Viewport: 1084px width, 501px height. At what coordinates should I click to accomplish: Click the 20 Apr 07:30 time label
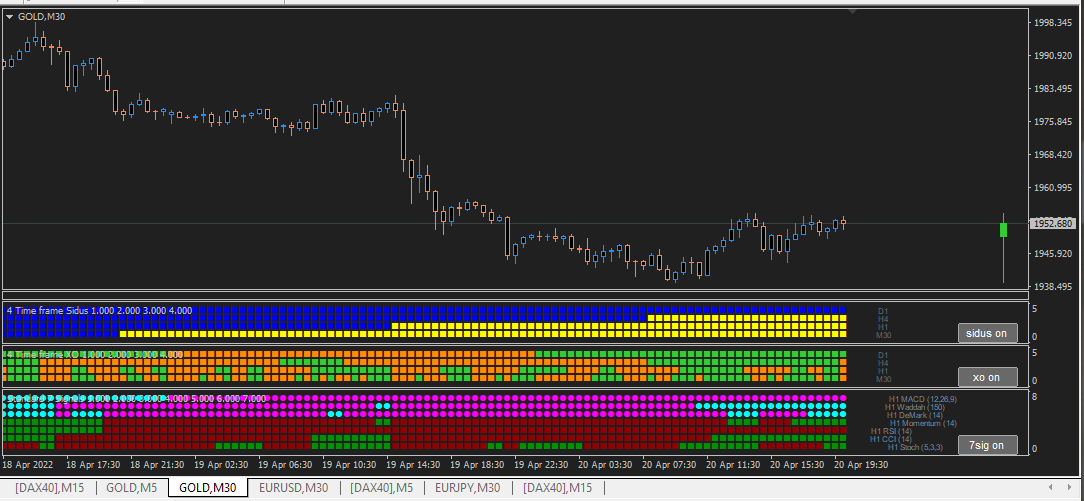pos(670,465)
